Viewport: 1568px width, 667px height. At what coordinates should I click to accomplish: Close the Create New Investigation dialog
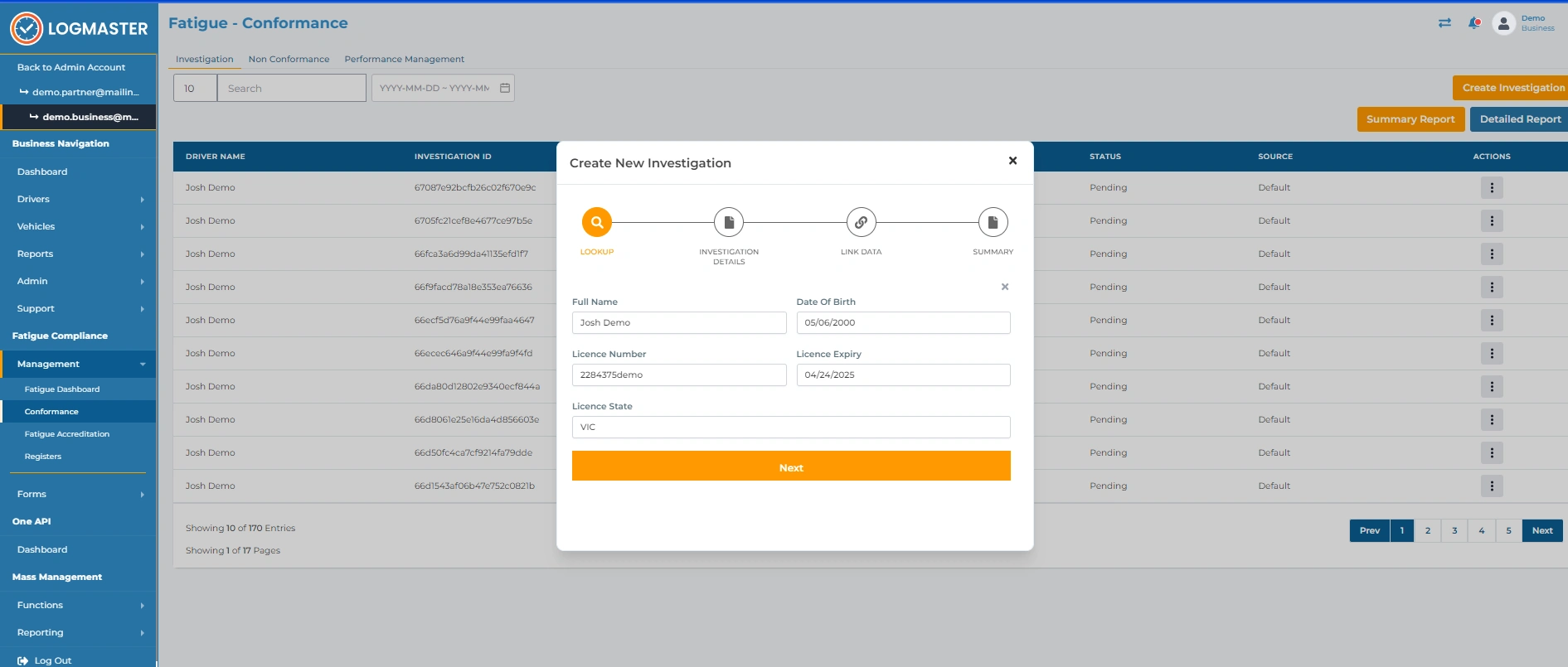[x=1012, y=161]
